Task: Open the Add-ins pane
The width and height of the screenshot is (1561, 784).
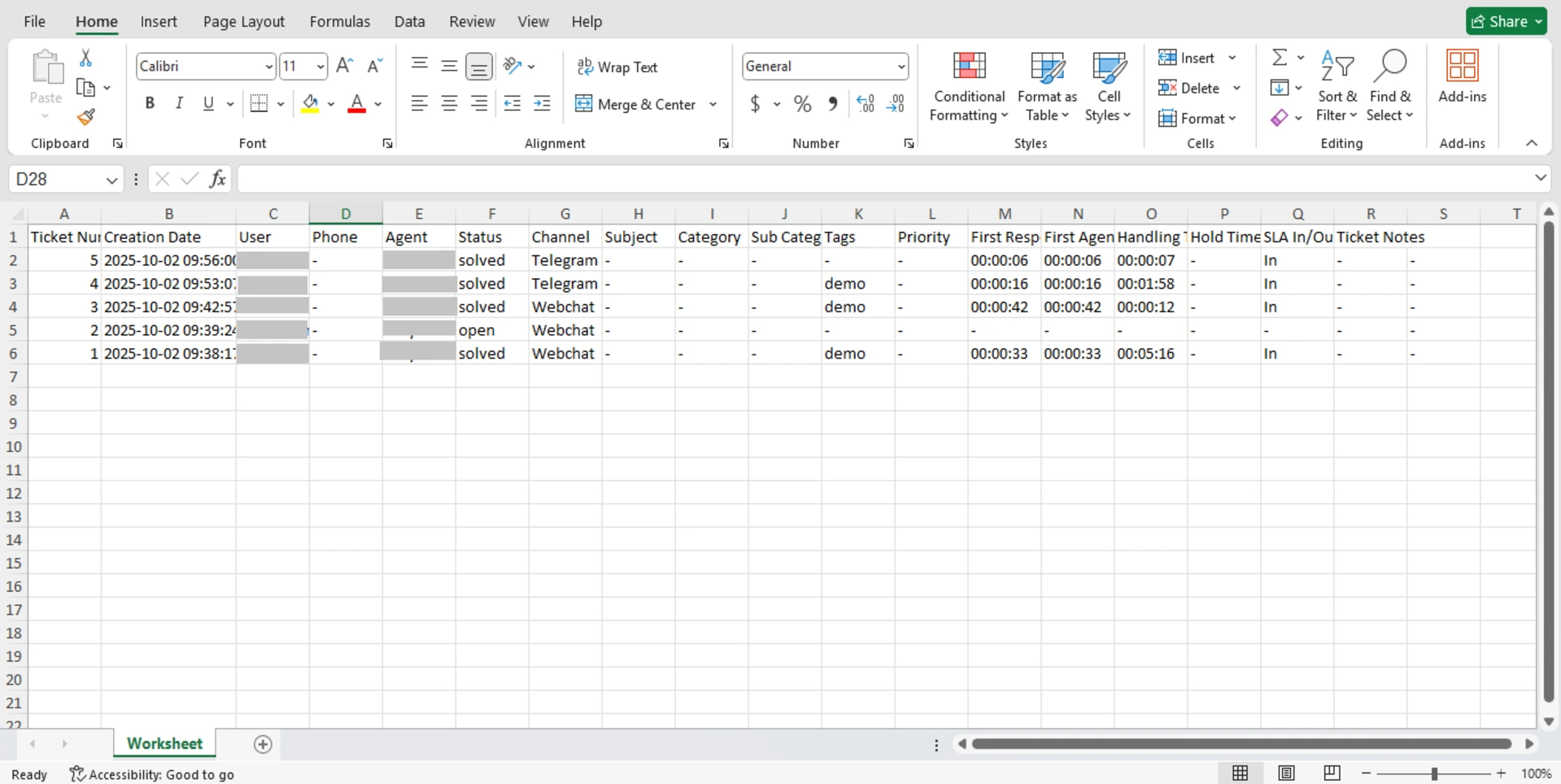Action: pyautogui.click(x=1462, y=77)
